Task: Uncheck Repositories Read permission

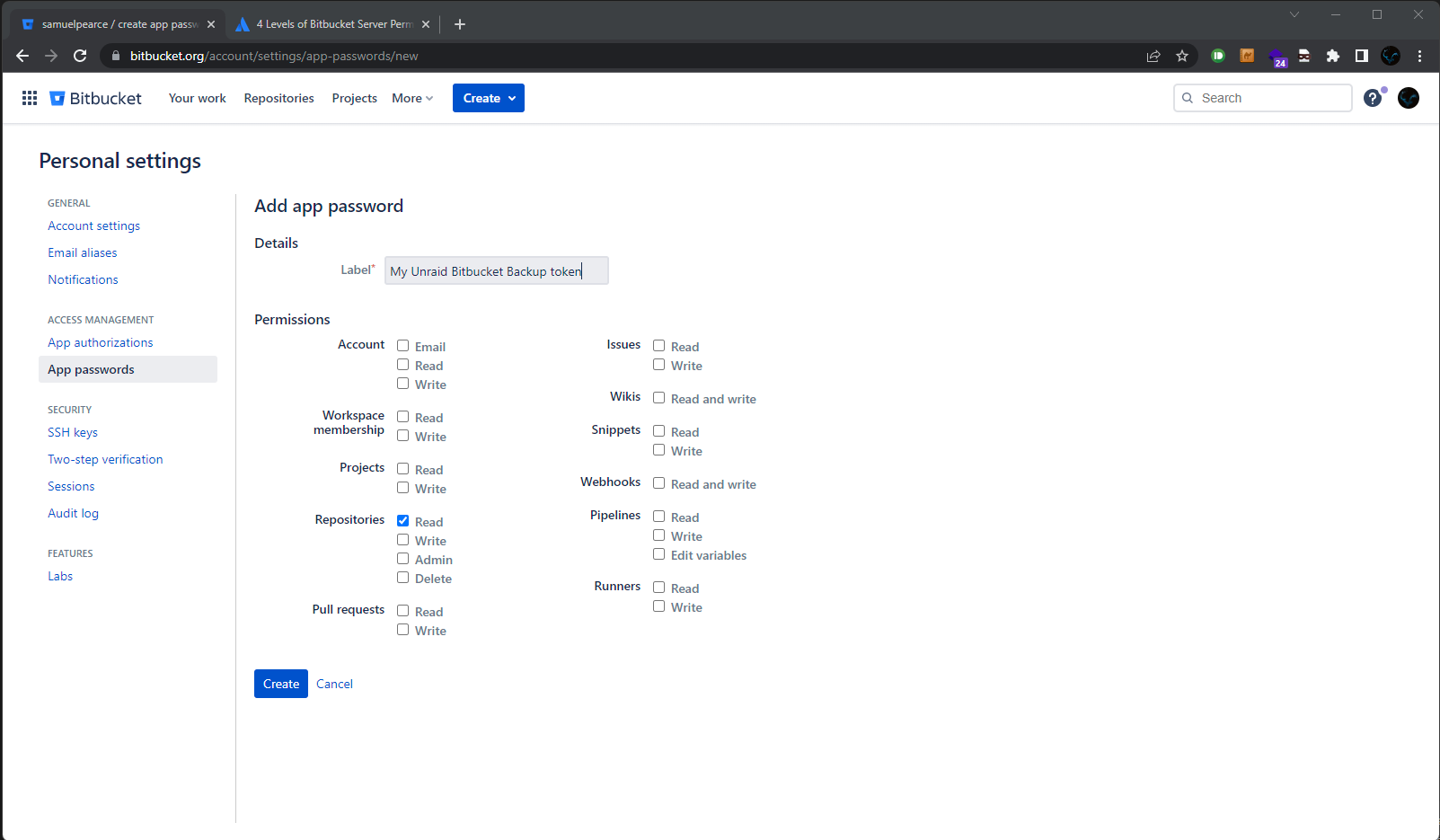Action: click(x=403, y=521)
